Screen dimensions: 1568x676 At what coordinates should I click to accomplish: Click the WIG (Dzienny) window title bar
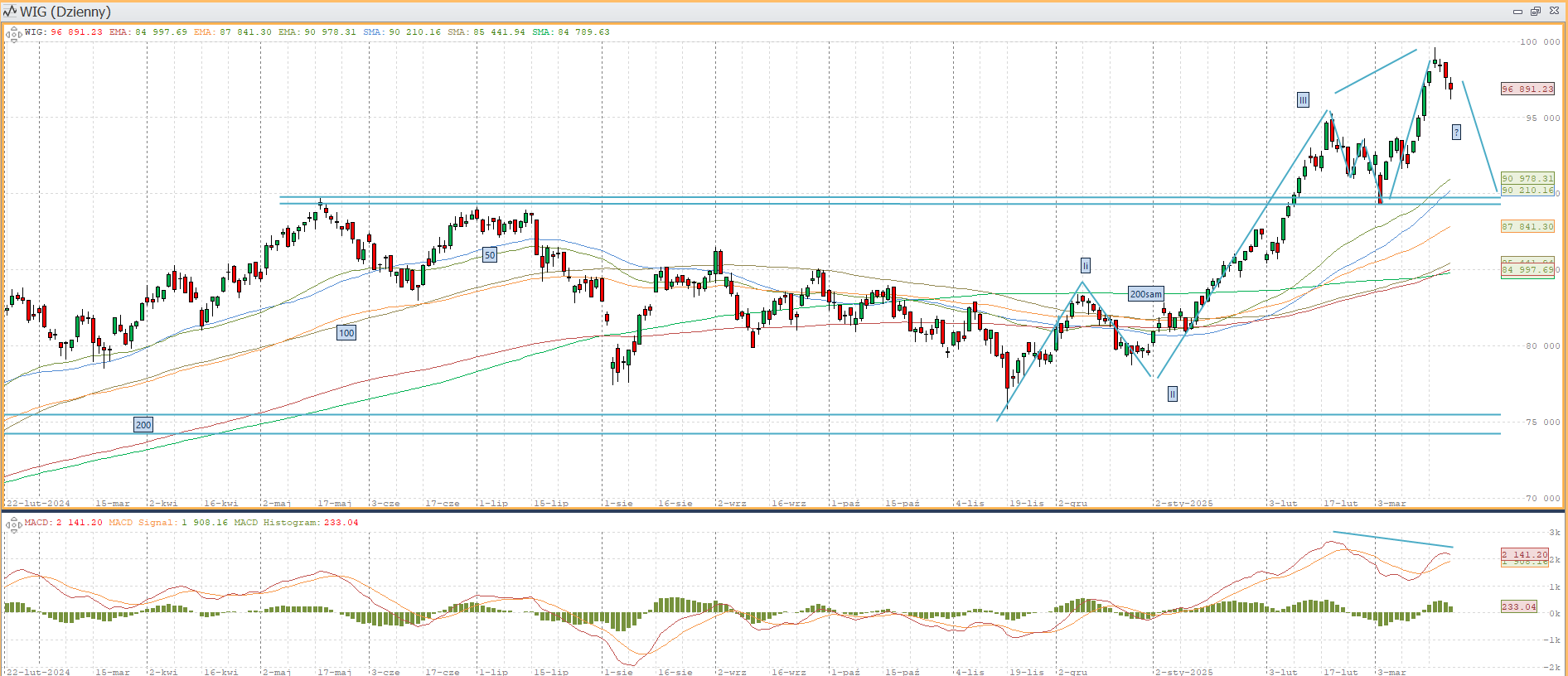[x=746, y=12]
